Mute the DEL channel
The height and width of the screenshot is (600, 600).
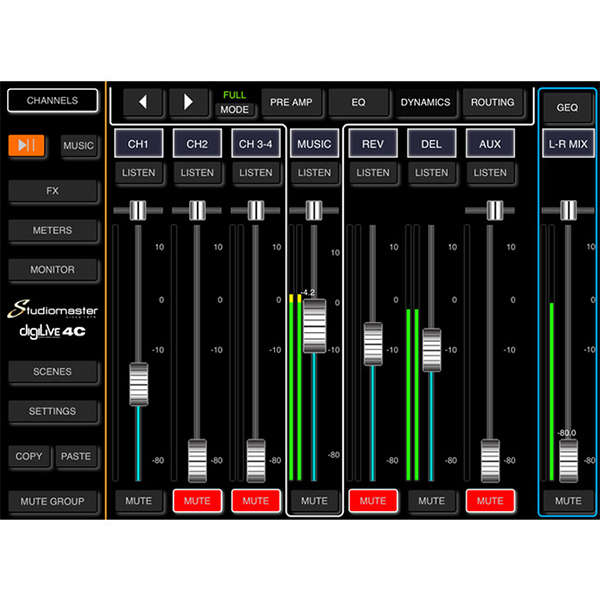[431, 501]
